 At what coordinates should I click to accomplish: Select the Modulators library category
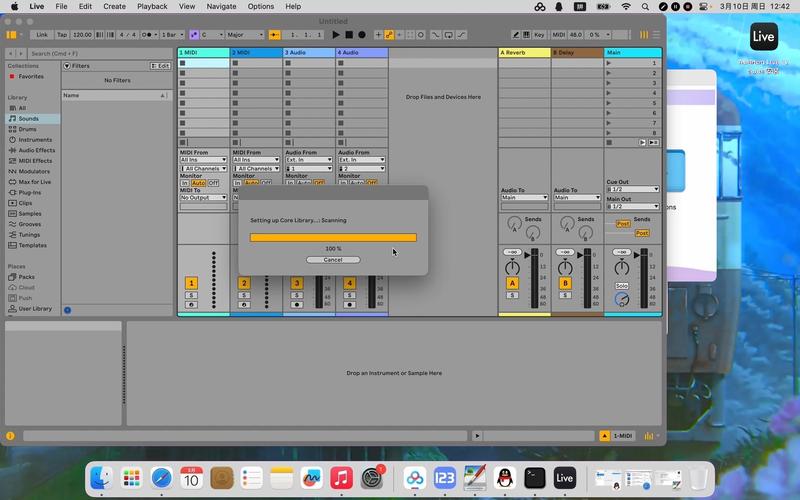(x=34, y=171)
